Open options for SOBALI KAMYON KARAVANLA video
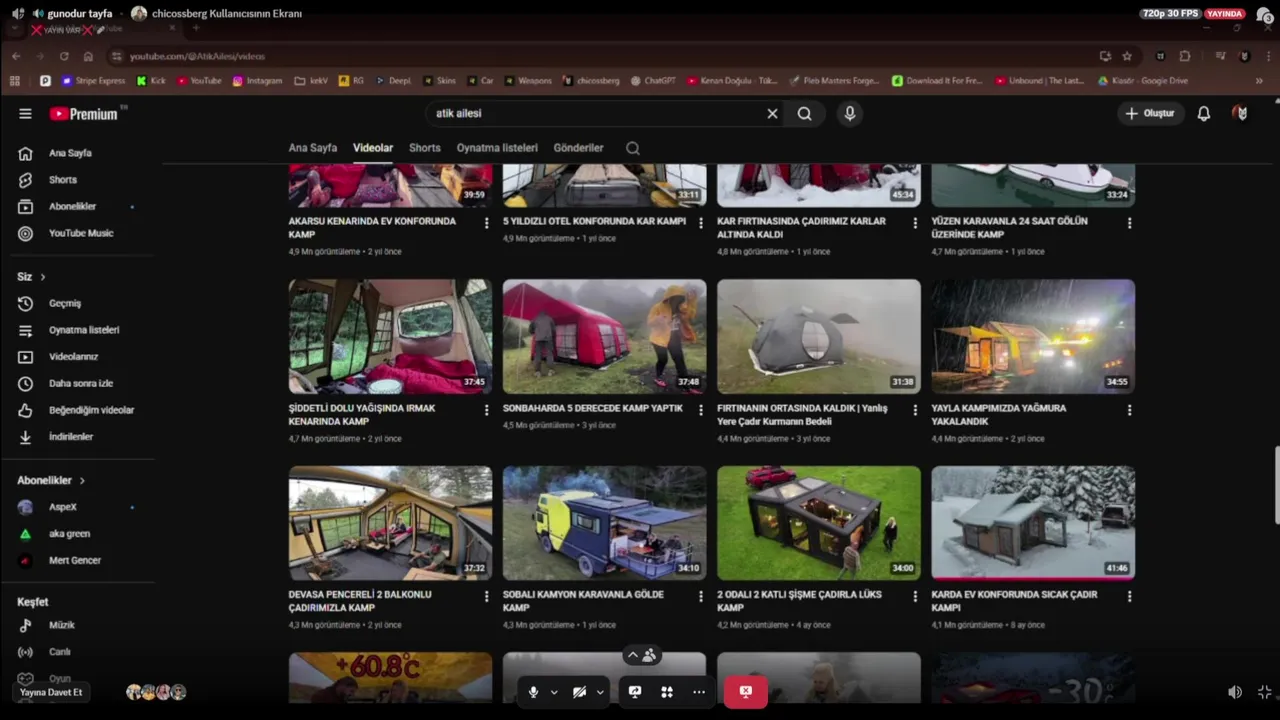Viewport: 1280px width, 720px height. coord(701,596)
